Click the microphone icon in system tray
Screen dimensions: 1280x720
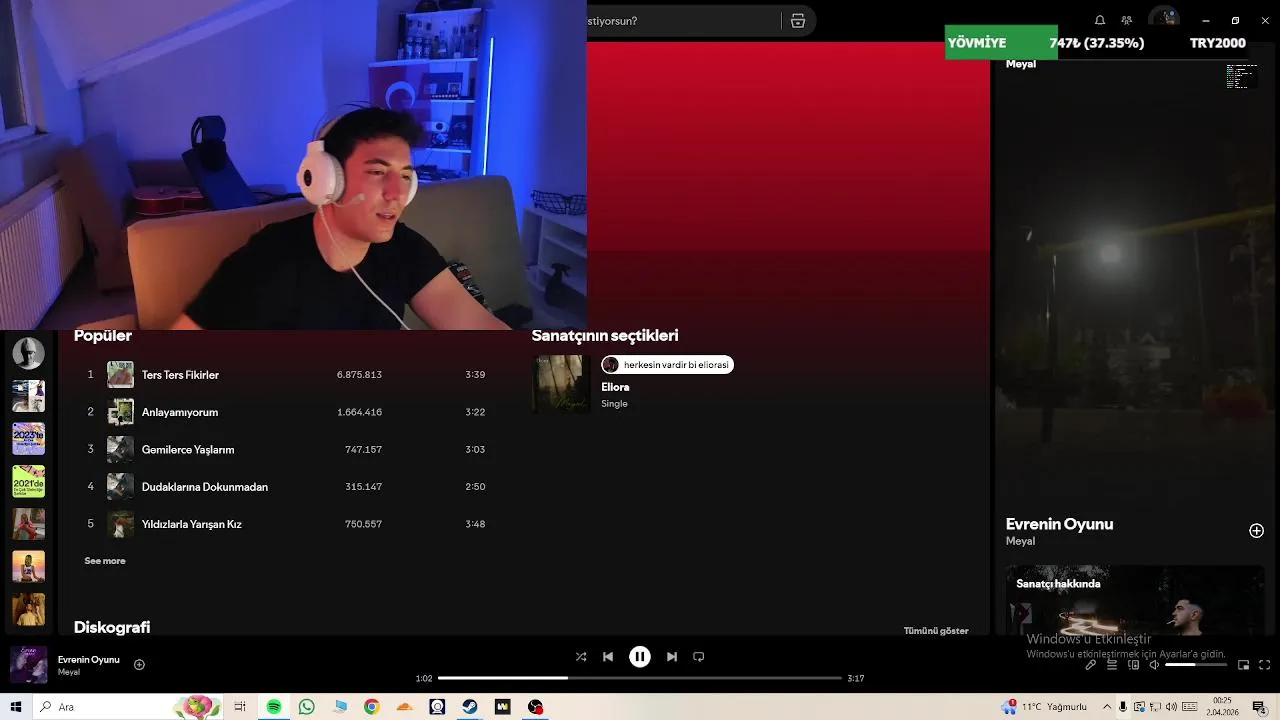[1124, 707]
